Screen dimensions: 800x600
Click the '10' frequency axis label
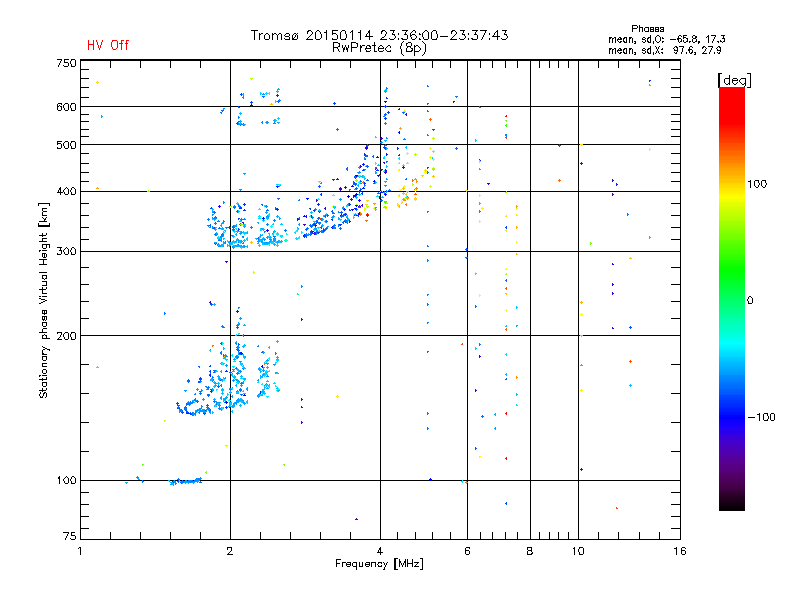coord(578,551)
